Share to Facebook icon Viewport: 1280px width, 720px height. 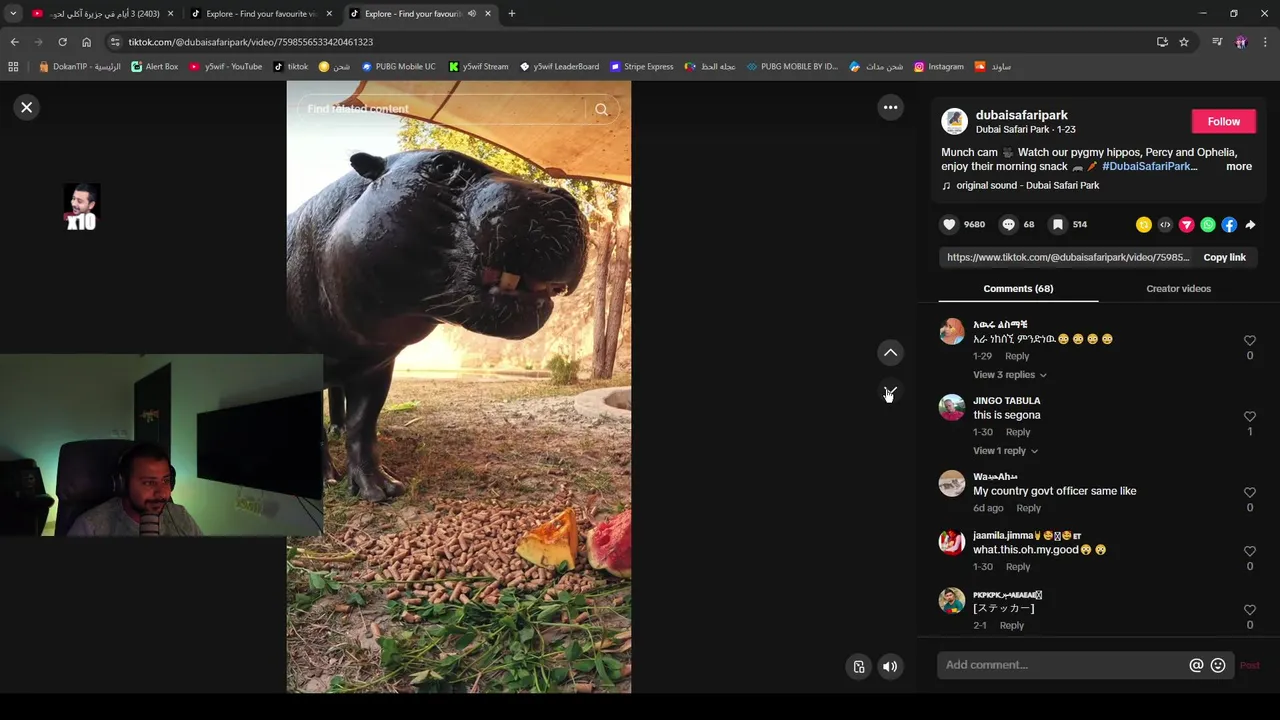tap(1229, 225)
